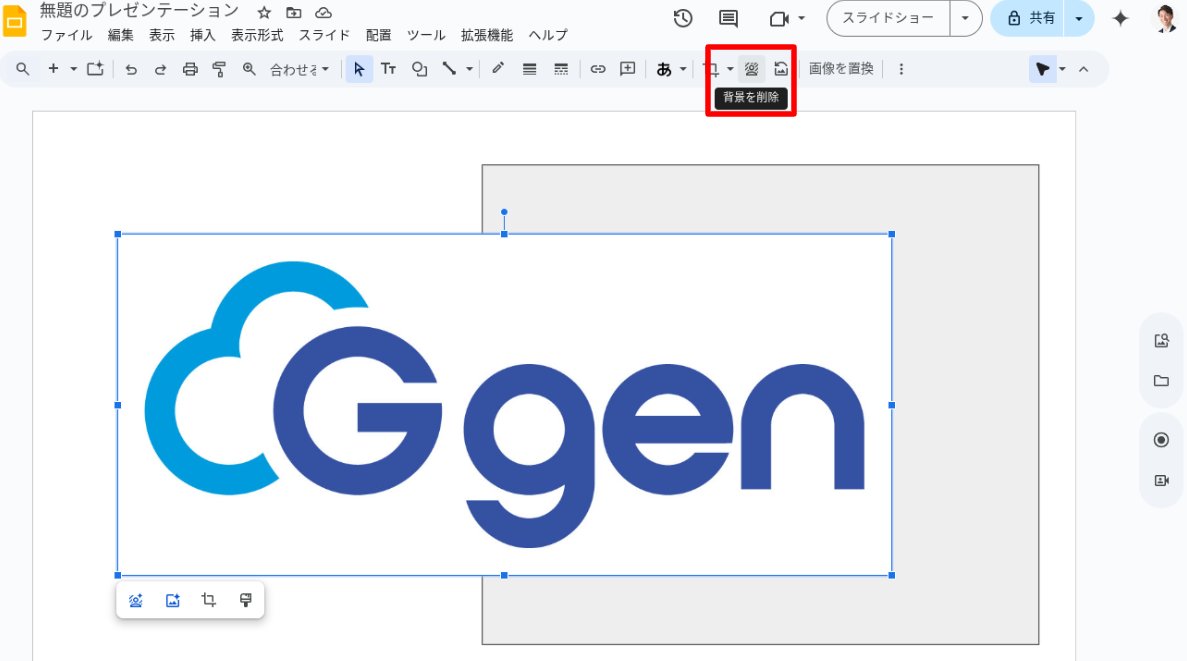Open more toolbar options
The height and width of the screenshot is (661, 1187).
[x=901, y=69]
